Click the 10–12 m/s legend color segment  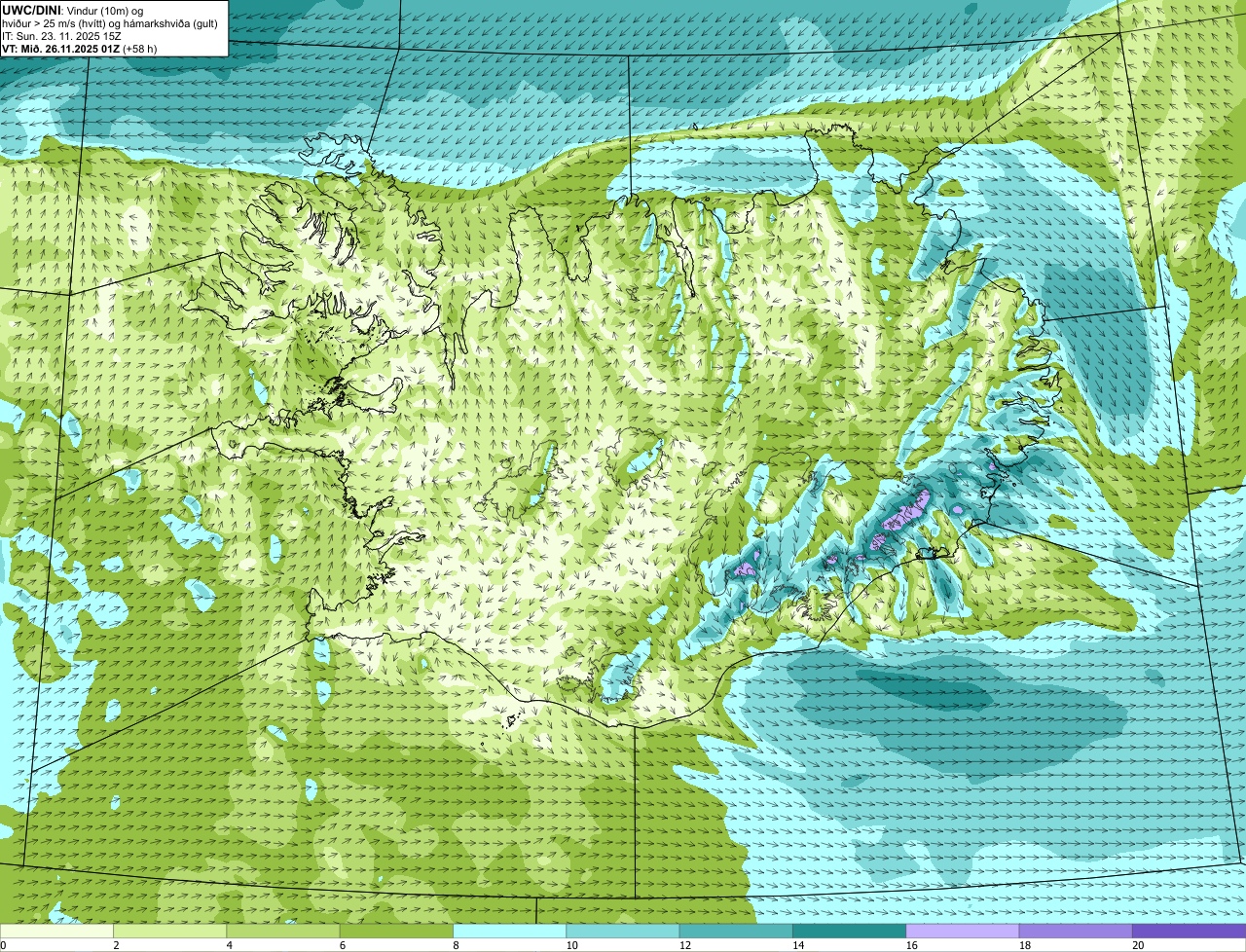(x=623, y=932)
